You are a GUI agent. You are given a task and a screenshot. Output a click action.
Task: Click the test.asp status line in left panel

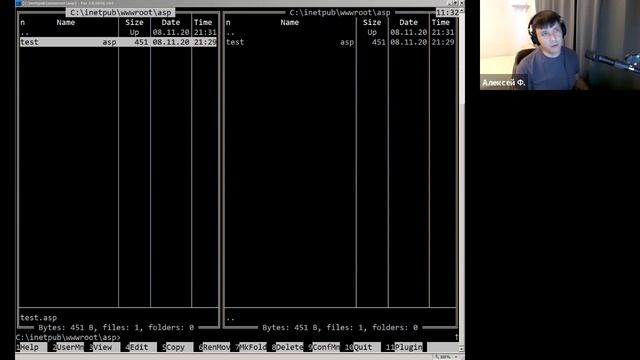click(39, 318)
